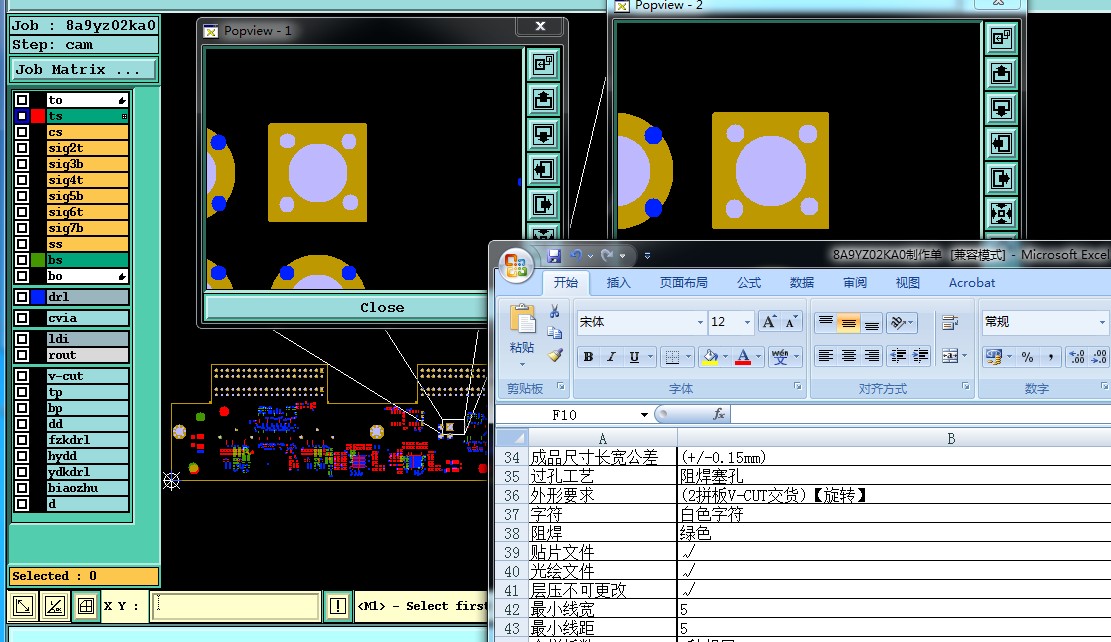This screenshot has height=642, width=1111.
Task: Apply percent style format
Action: 1027,357
